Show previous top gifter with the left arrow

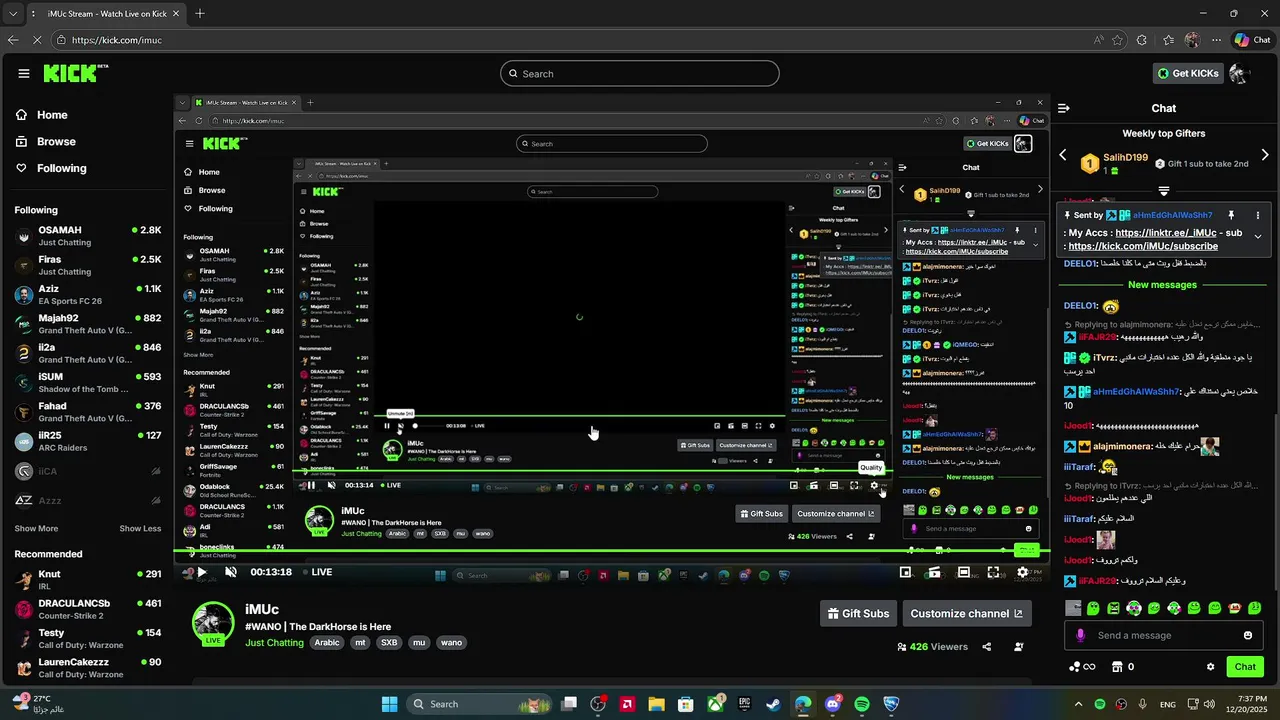[1063, 155]
